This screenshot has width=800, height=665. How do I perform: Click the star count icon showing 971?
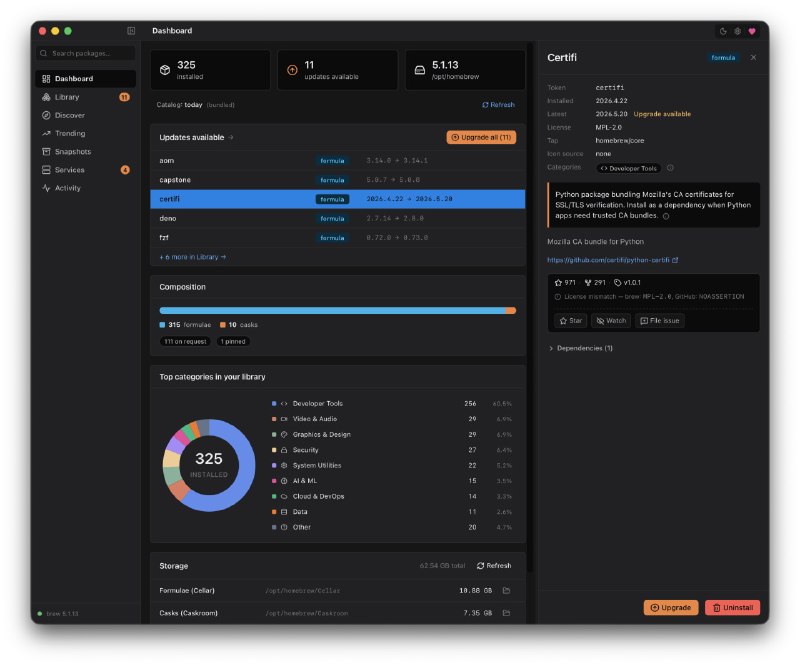click(558, 283)
